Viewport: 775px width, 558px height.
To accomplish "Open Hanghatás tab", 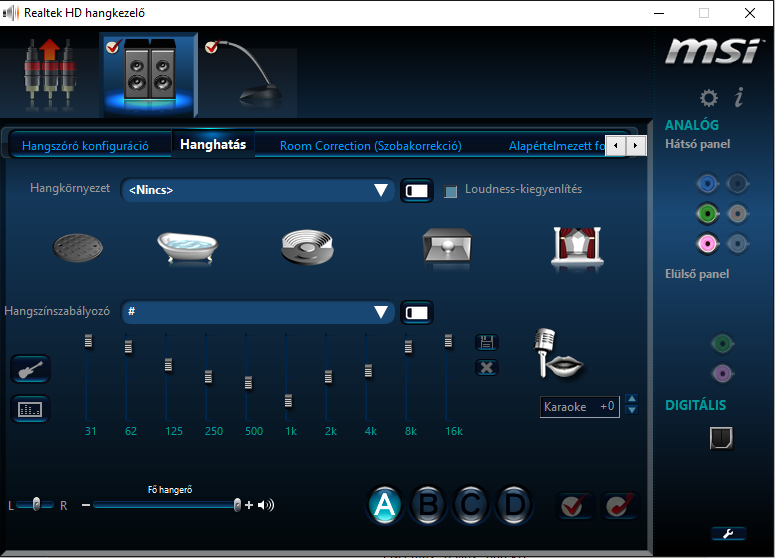I will click(x=213, y=144).
